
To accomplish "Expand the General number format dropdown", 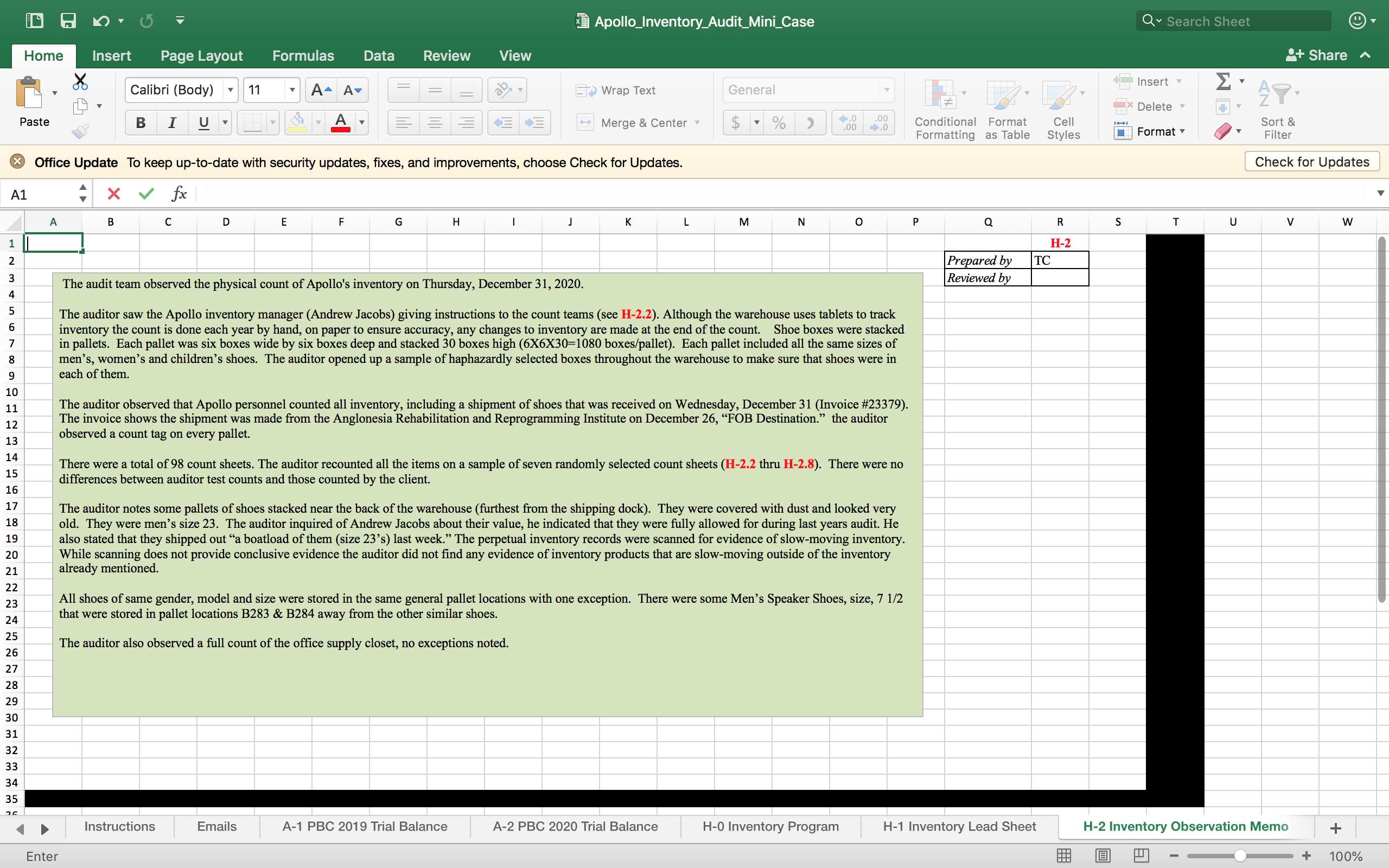I will [x=887, y=90].
